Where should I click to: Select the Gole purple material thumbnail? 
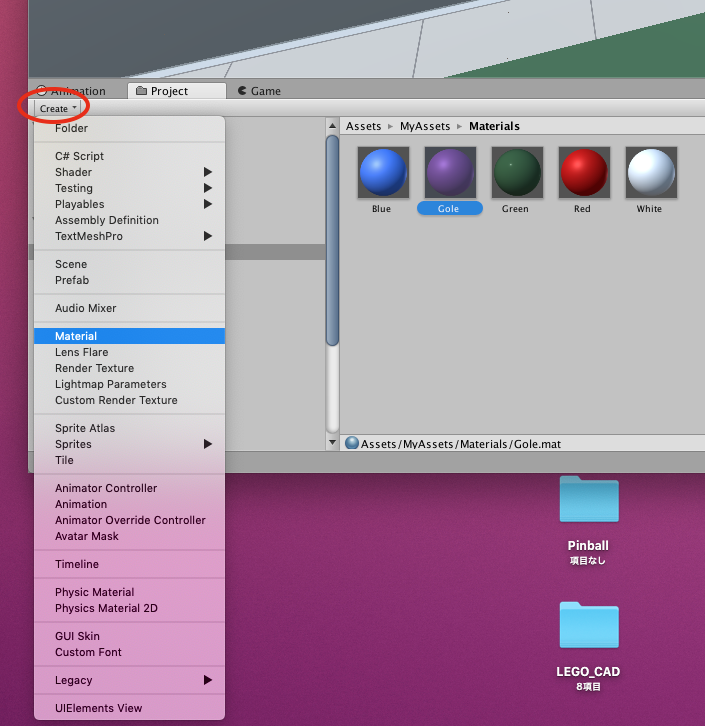pyautogui.click(x=450, y=172)
